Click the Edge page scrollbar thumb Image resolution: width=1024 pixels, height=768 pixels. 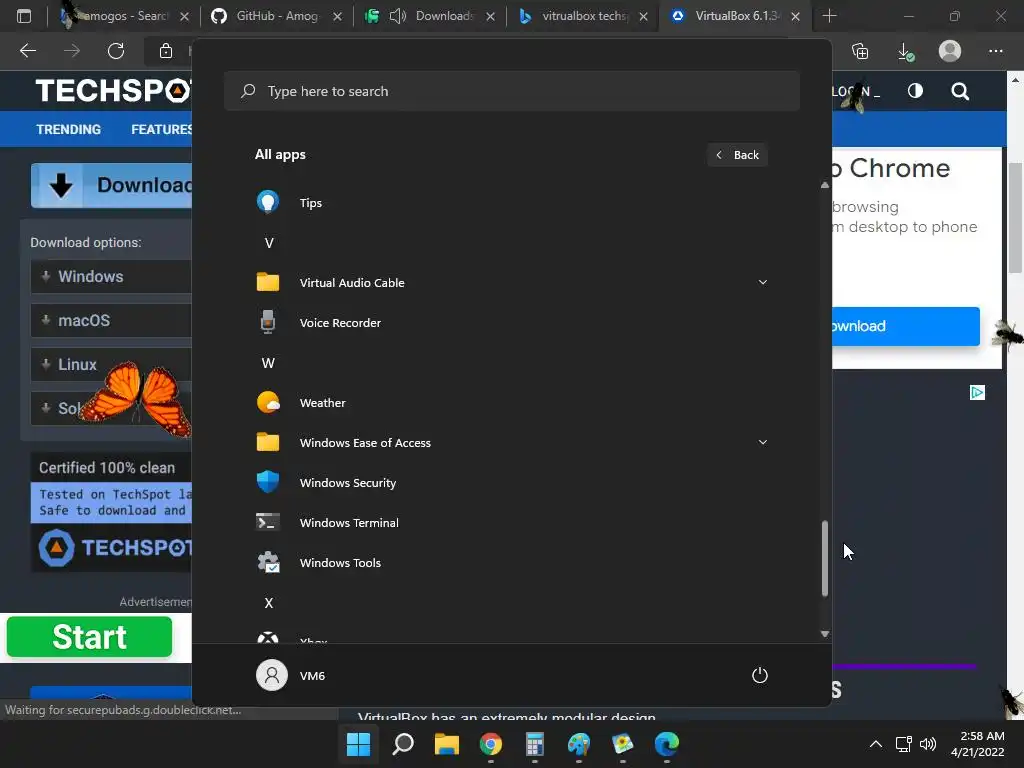1016,217
